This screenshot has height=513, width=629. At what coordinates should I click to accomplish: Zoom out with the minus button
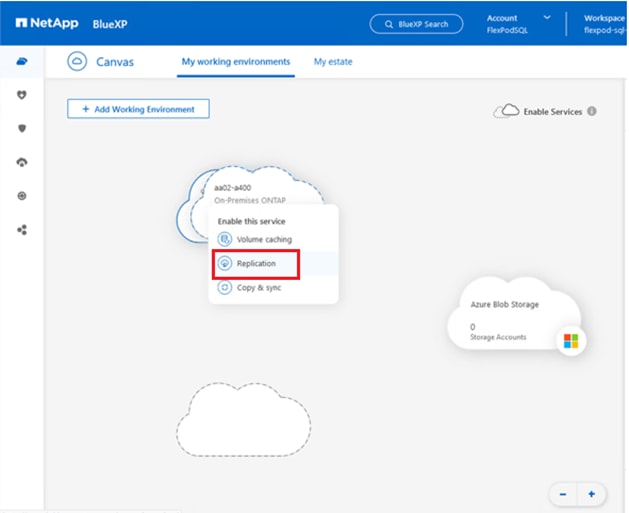point(563,494)
